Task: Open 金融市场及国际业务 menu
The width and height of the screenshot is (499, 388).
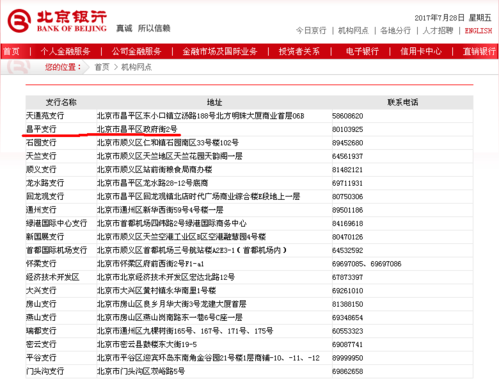Action: (x=220, y=51)
